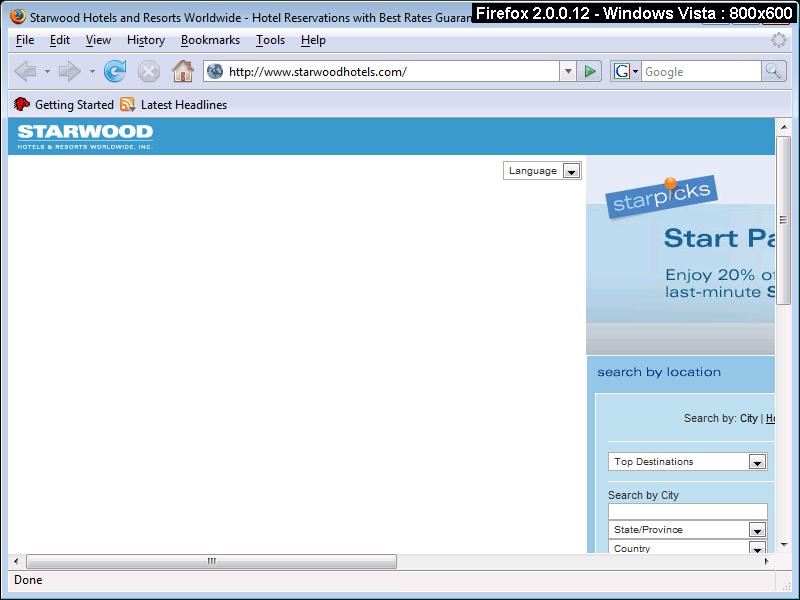Open the Language dropdown

coord(542,171)
